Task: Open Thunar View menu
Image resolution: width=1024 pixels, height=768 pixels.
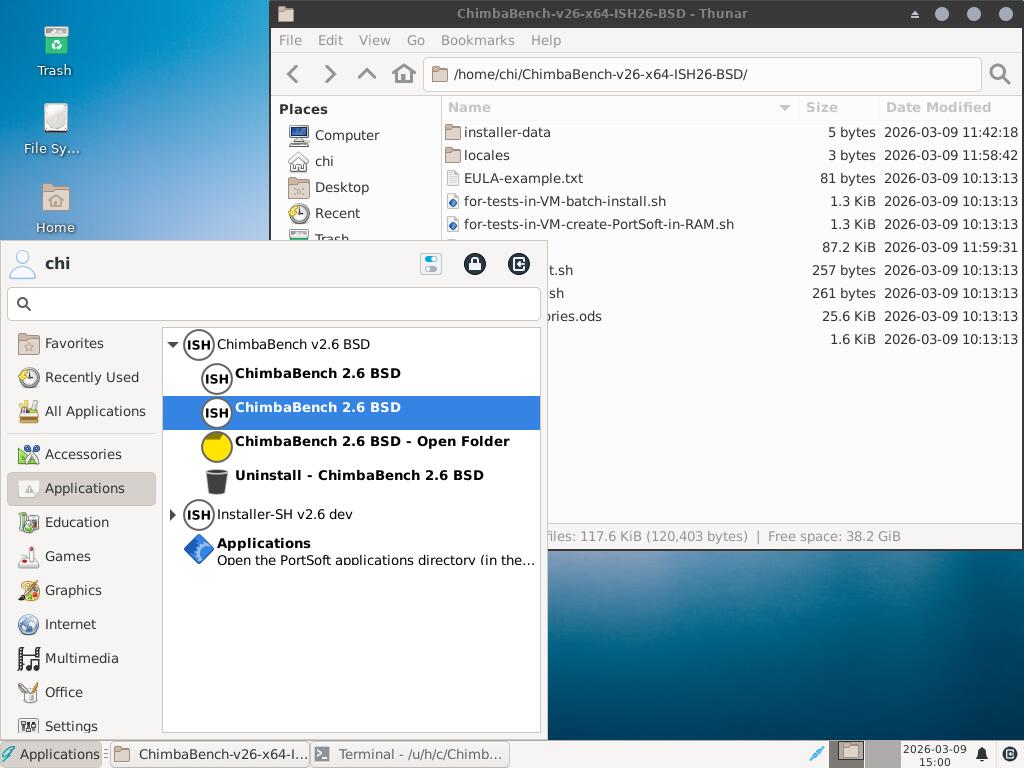Action: coord(374,40)
